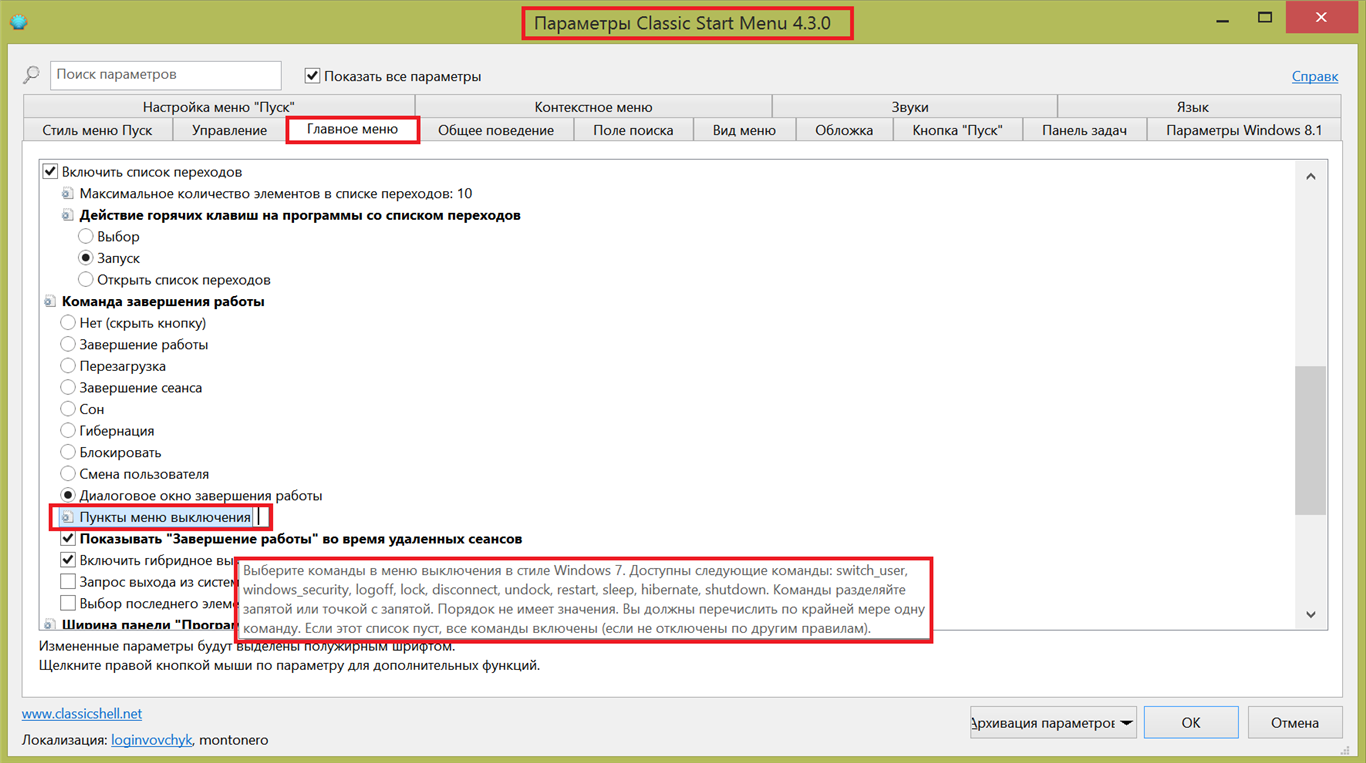This screenshot has height=763, width=1366.
Task: Select the "Перезагрузка" radio button
Action: point(68,366)
